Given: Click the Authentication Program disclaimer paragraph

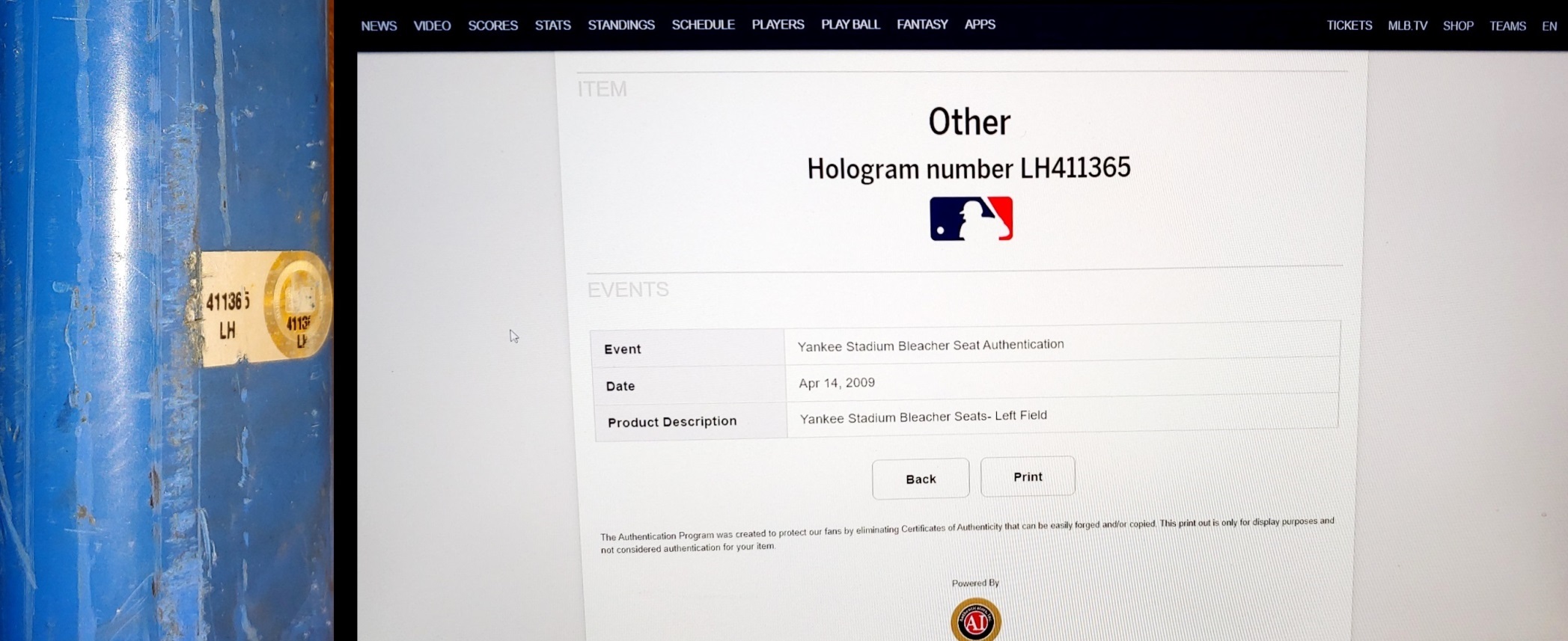Looking at the screenshot, I should (x=967, y=535).
